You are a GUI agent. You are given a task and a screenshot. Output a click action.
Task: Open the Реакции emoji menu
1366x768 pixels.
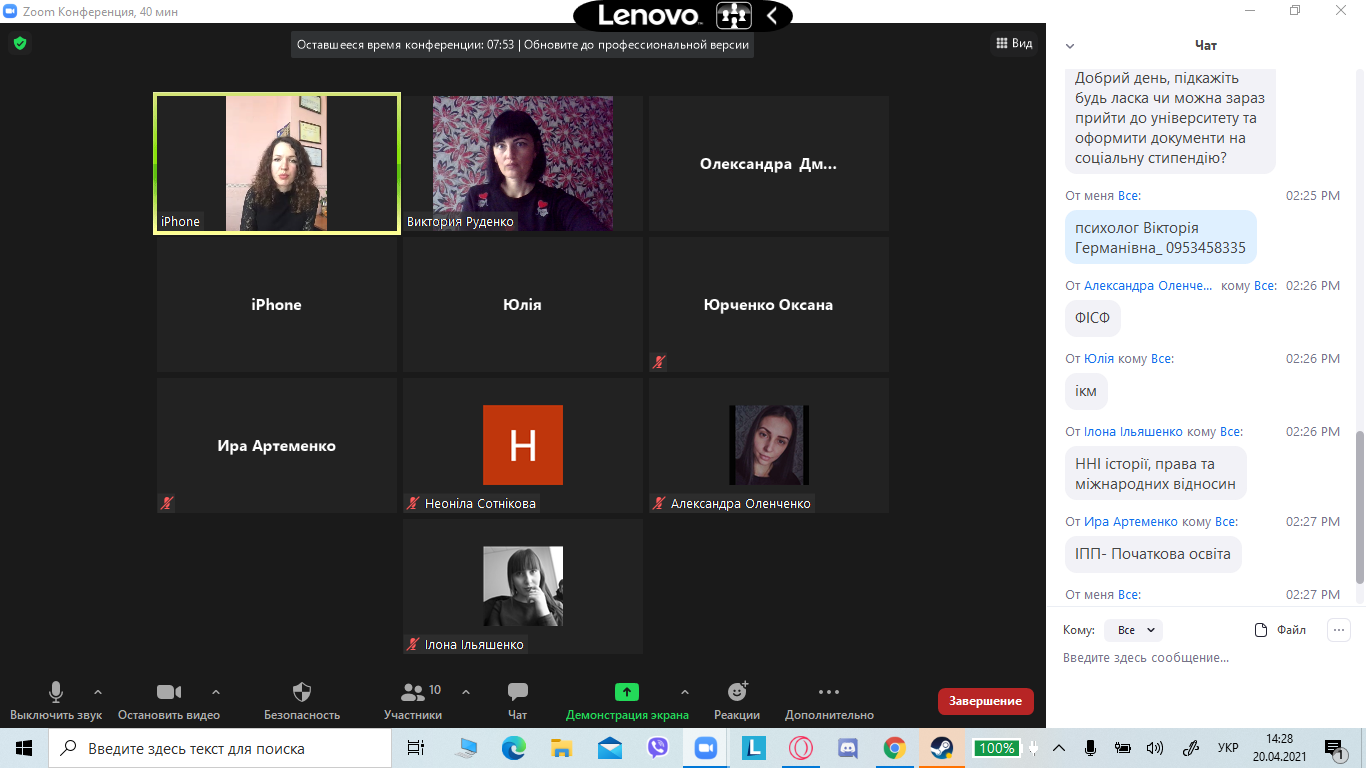pos(737,701)
